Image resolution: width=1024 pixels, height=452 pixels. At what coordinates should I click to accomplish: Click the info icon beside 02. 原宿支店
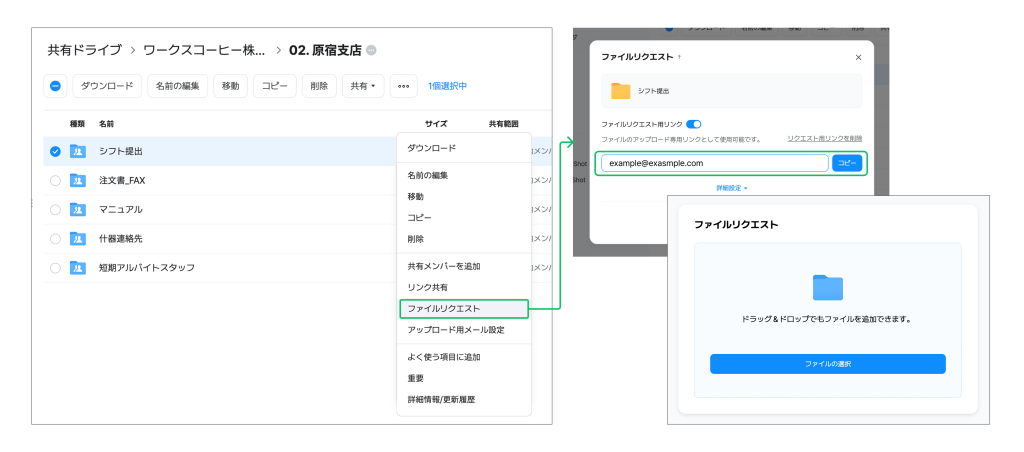click(x=371, y=50)
